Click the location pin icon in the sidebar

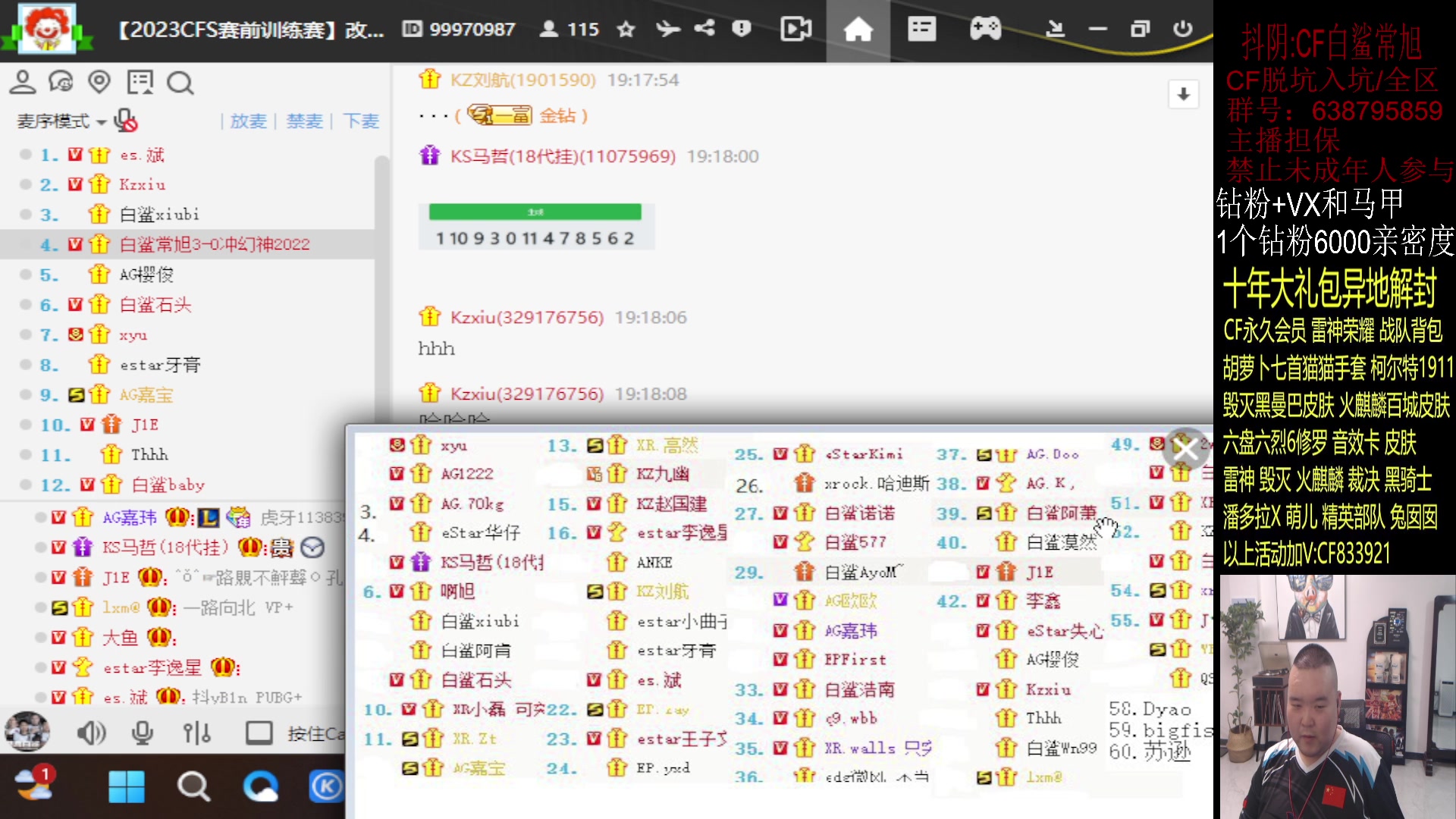99,82
